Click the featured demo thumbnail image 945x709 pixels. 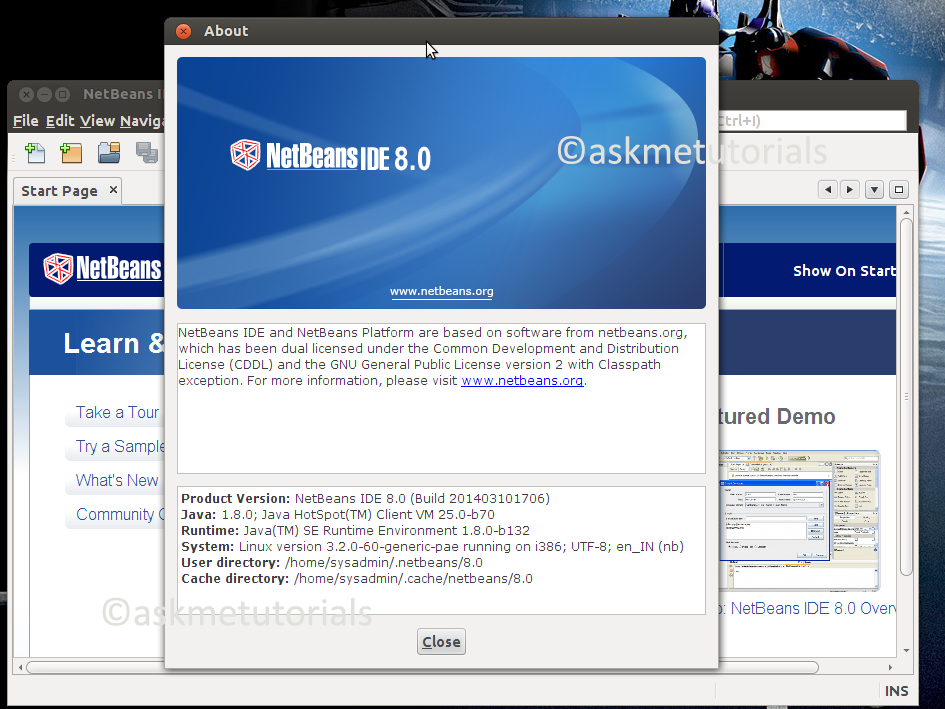(800, 520)
